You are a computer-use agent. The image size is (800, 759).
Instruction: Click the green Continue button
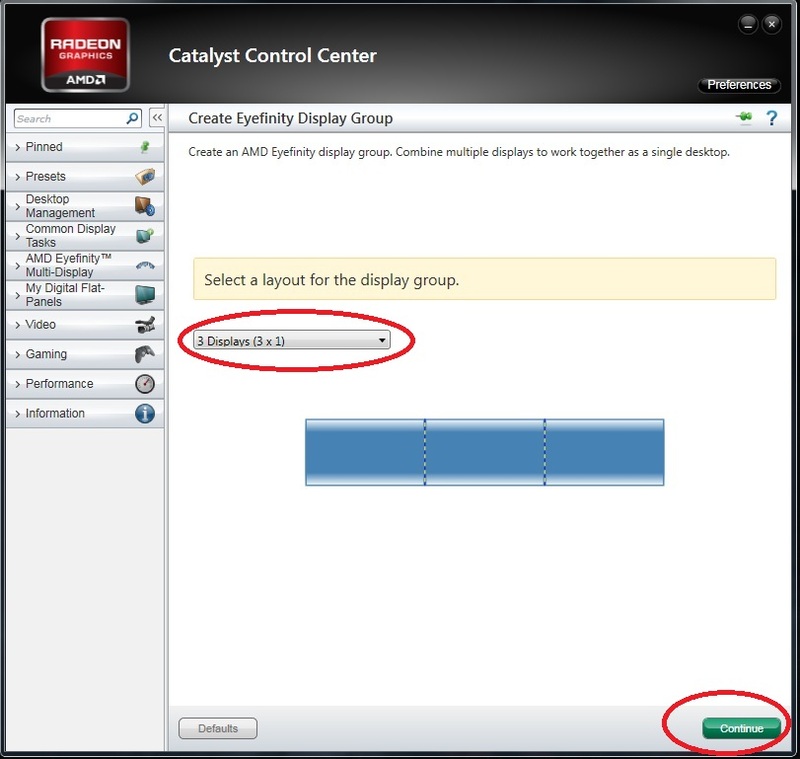pyautogui.click(x=741, y=728)
